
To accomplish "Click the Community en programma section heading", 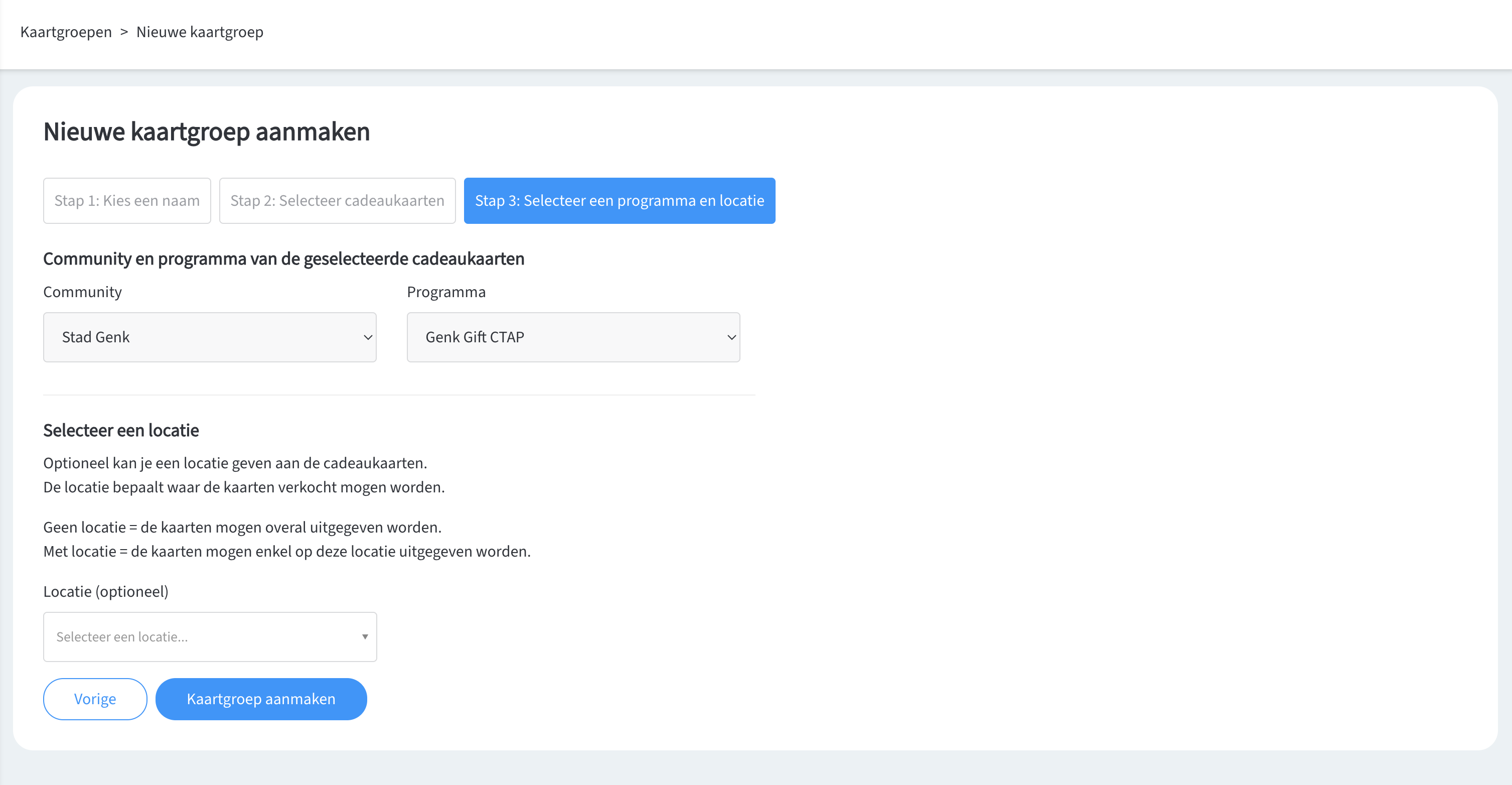I will (x=283, y=259).
